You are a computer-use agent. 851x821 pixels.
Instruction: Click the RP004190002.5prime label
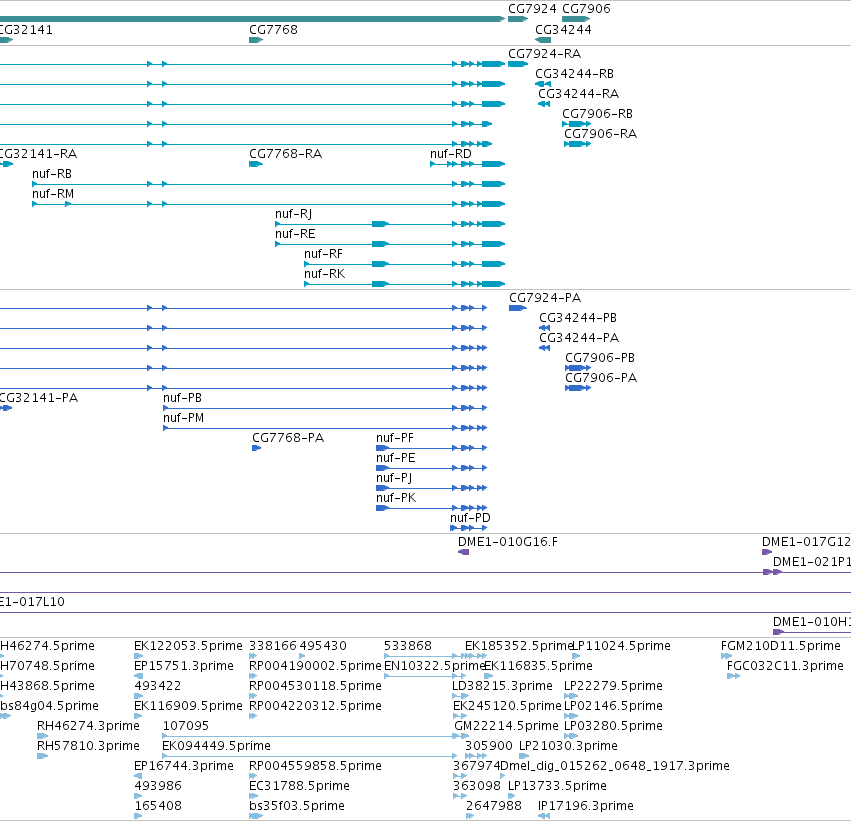coord(315,666)
